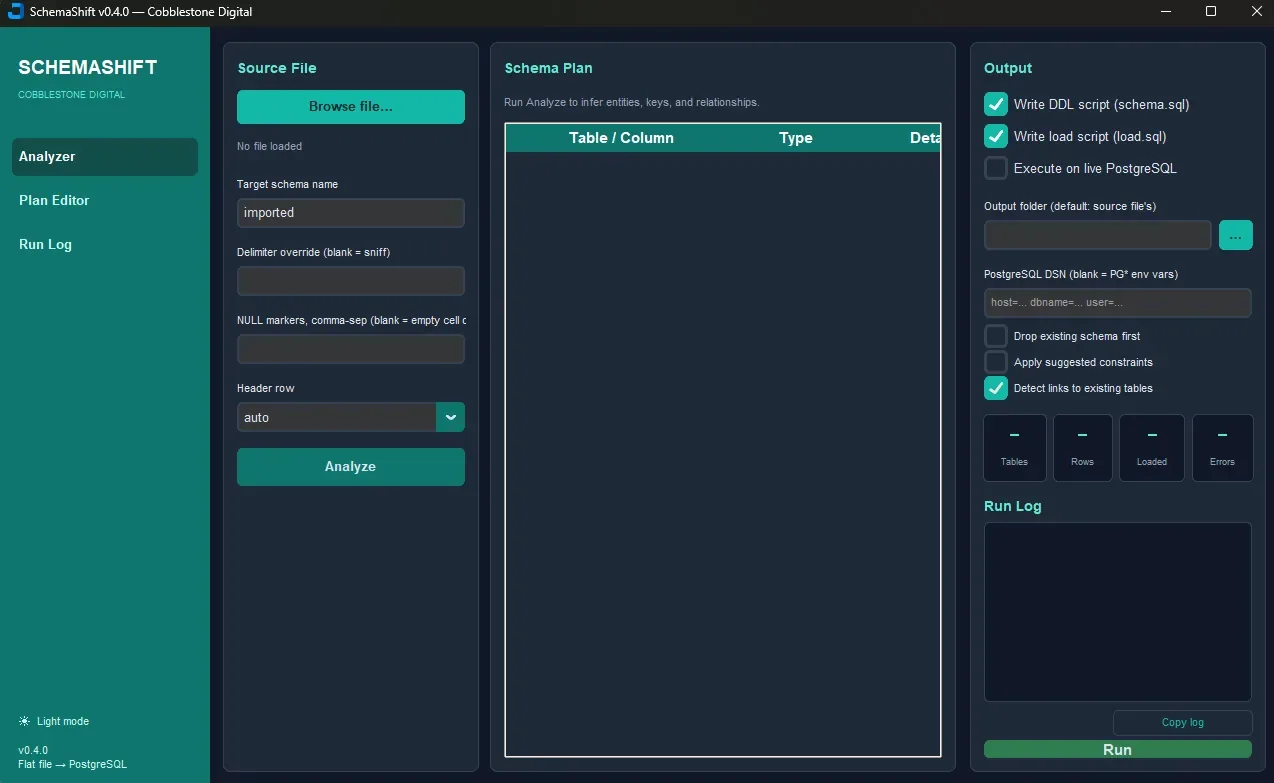Click the Loaded stat card

1152,448
